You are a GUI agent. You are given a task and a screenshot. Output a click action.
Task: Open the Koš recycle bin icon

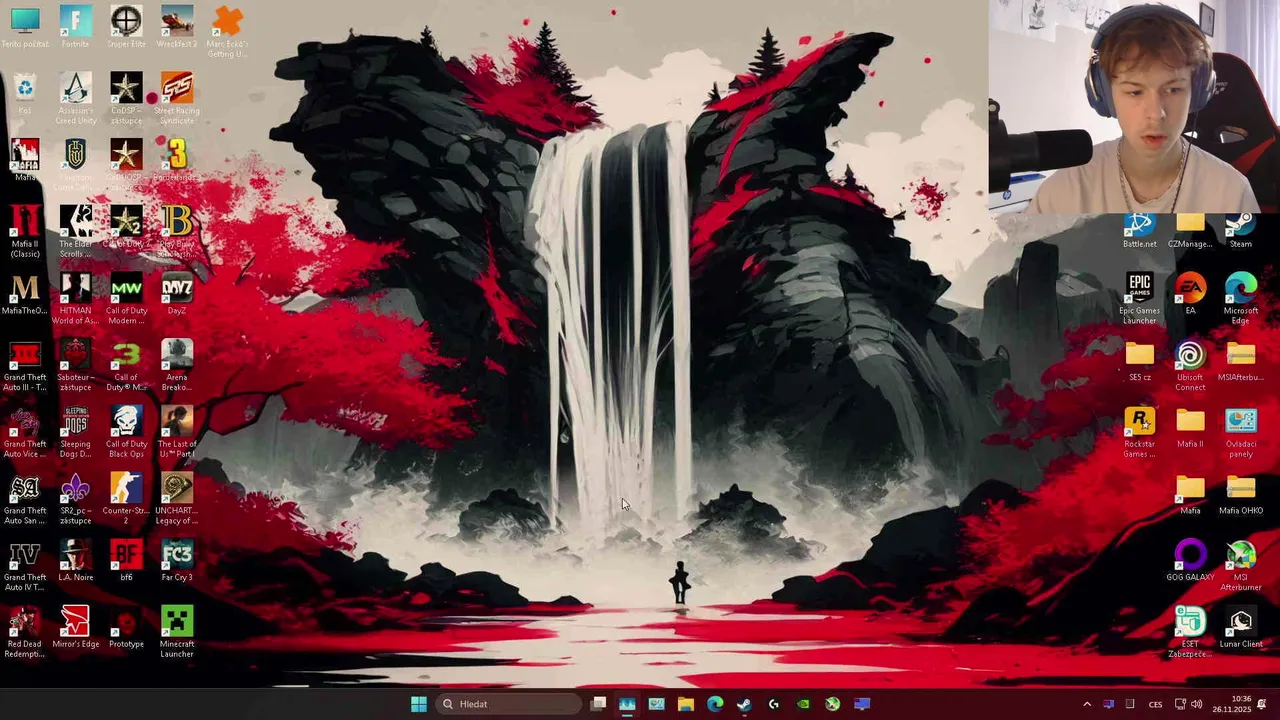[25, 94]
